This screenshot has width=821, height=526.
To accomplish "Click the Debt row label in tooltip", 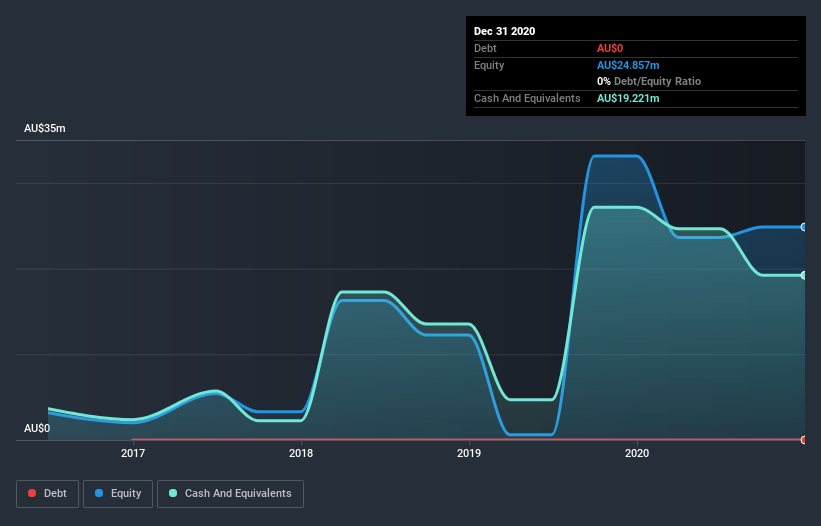I will [x=485, y=48].
